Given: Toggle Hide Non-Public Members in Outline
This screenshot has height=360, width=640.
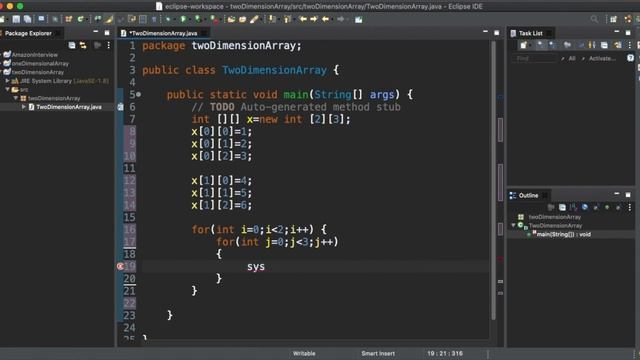Looking at the screenshot, I should click(x=607, y=207).
